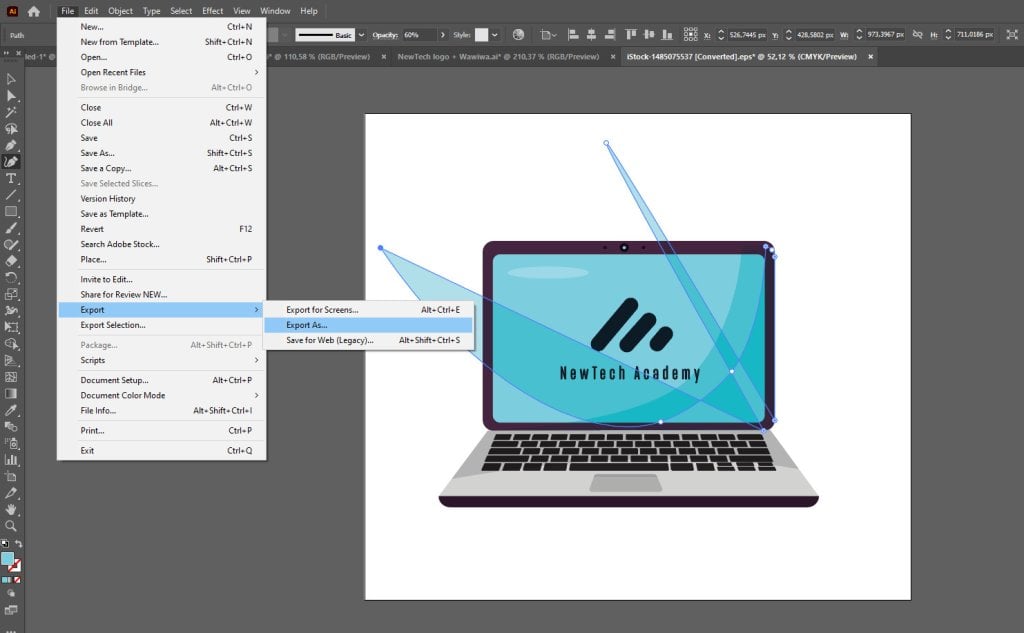1024x633 pixels.
Task: Click the stroke swatch in toolbar
Action: [x=15, y=566]
